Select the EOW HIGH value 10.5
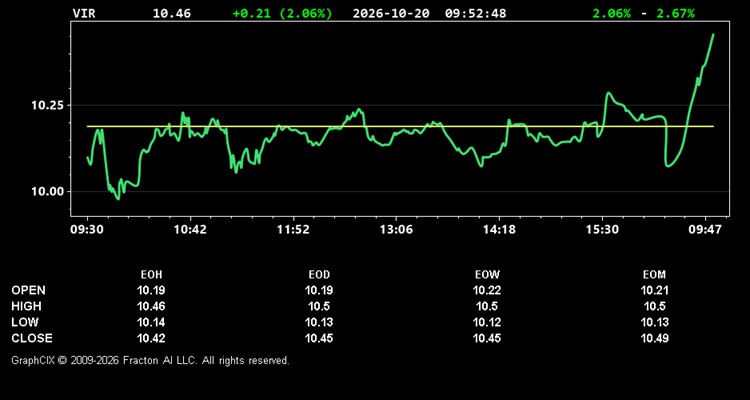Screen dimensions: 750x400 coord(487,306)
